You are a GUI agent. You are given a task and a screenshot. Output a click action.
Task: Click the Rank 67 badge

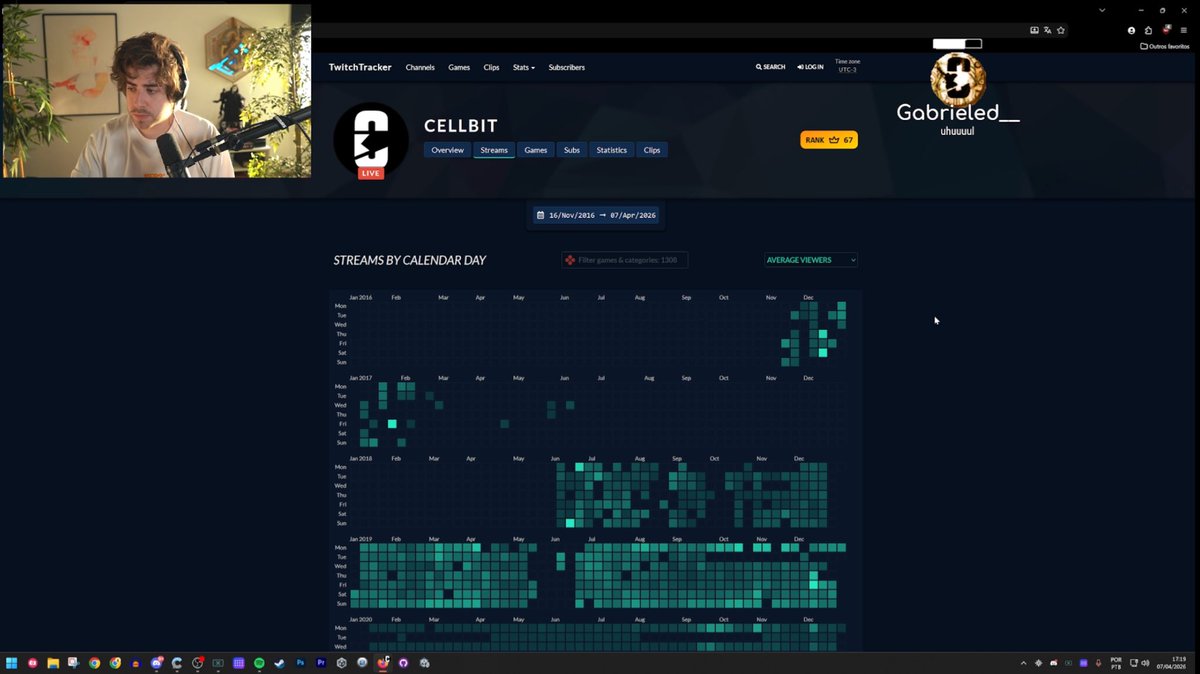tap(829, 140)
